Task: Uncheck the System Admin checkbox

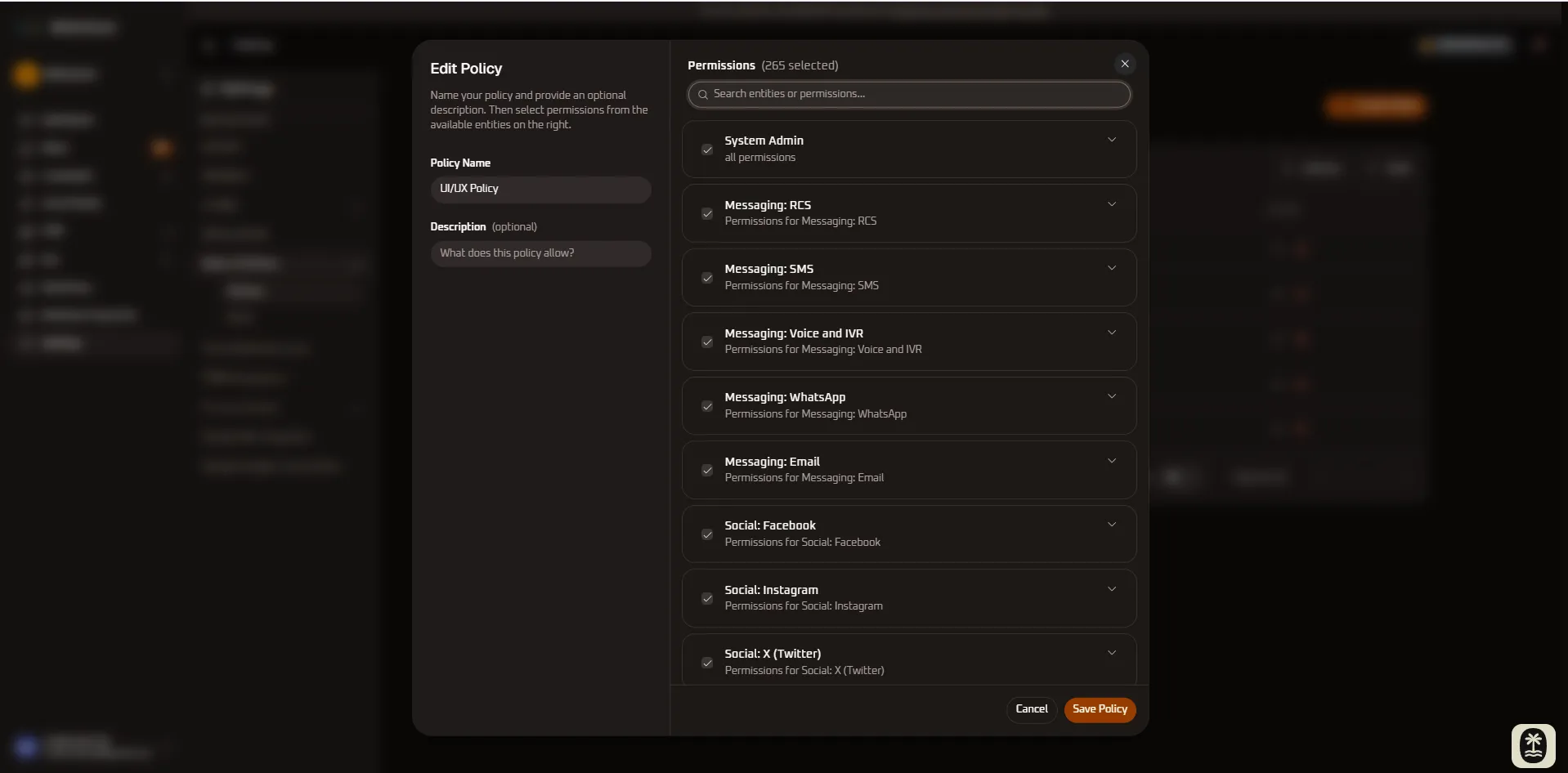Action: [707, 150]
